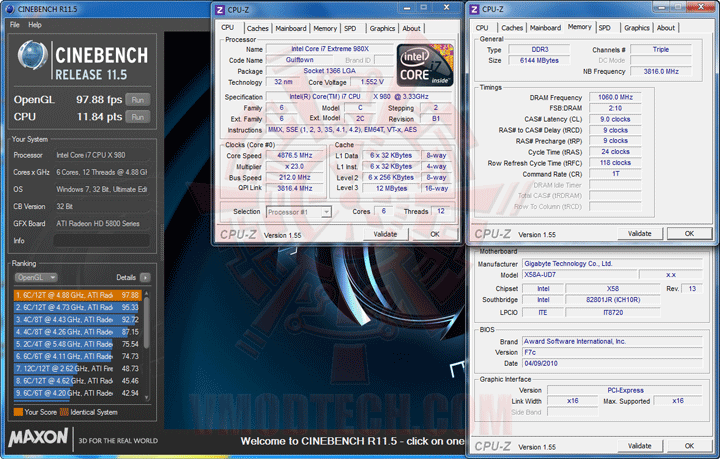The height and width of the screenshot is (459, 720).
Task: Switch to About tab in CPU window
Action: [411, 28]
